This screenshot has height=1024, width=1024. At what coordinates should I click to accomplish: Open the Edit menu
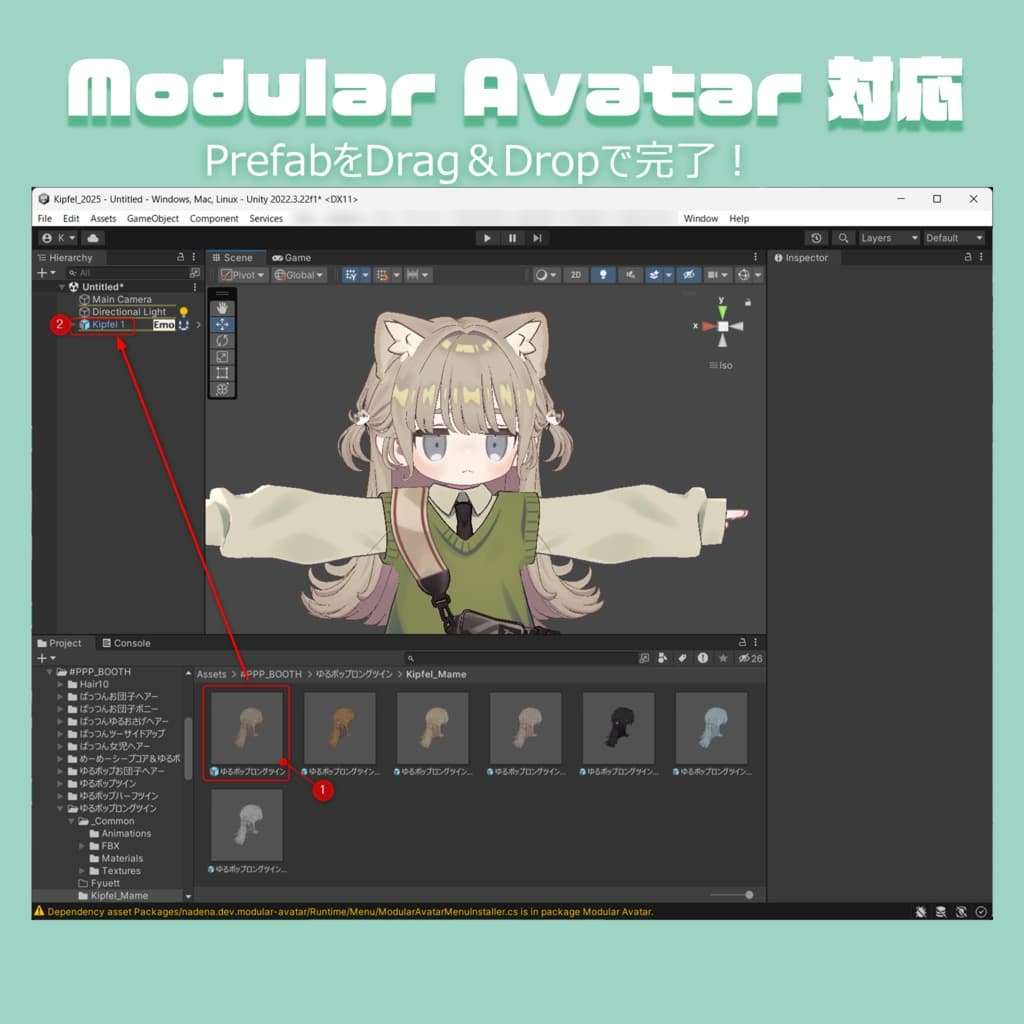coord(71,219)
